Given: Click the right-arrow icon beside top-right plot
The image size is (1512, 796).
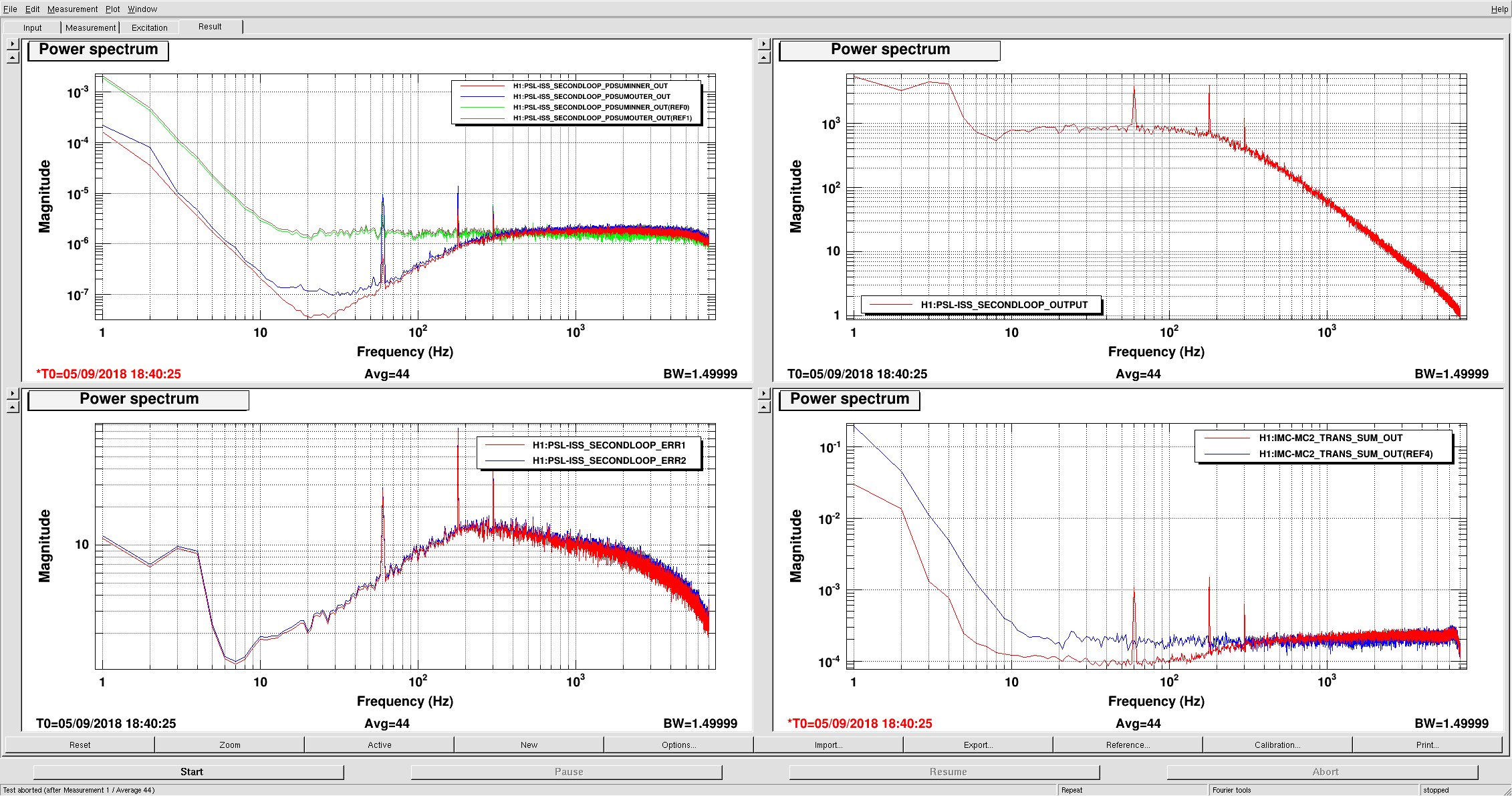Looking at the screenshot, I should [x=765, y=44].
